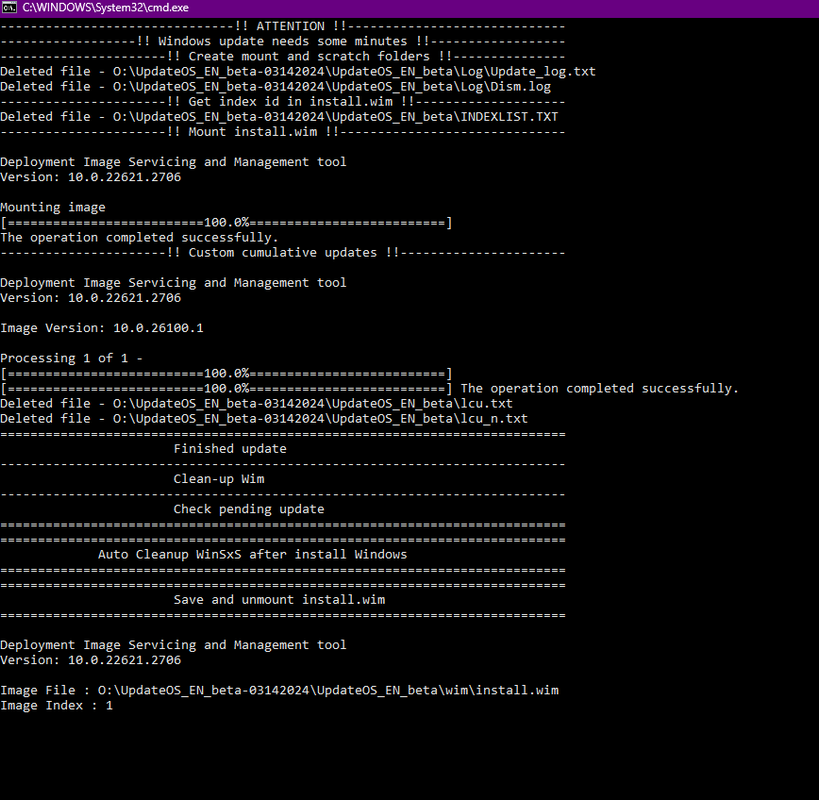Click 'Auto Cleanup WinSxS after install Windows' text
The image size is (819, 800).
point(252,555)
